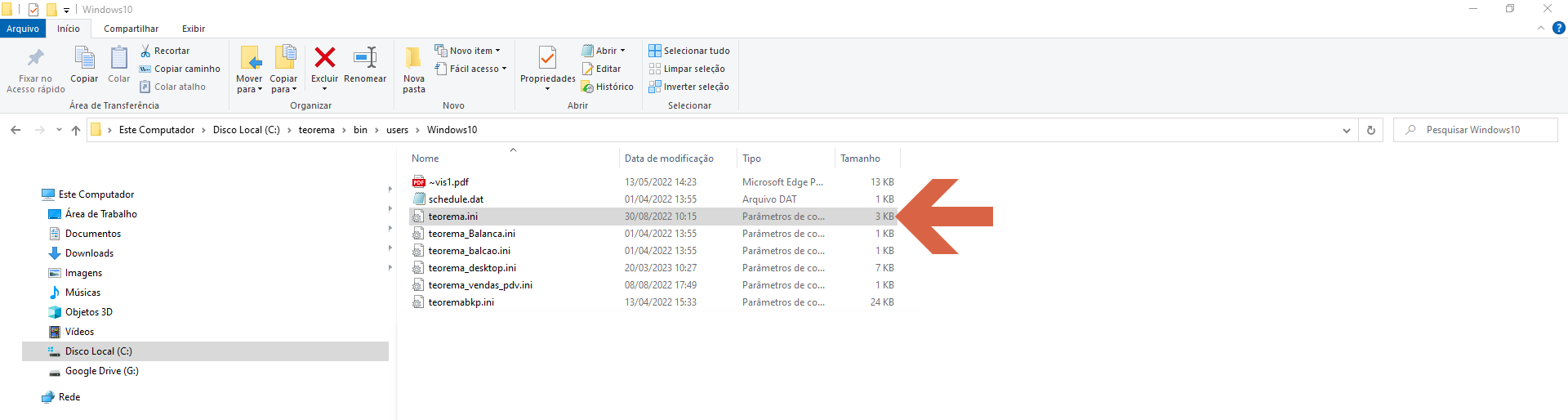Open the Arquivo menu
The width and height of the screenshot is (1568, 420).
(x=23, y=29)
